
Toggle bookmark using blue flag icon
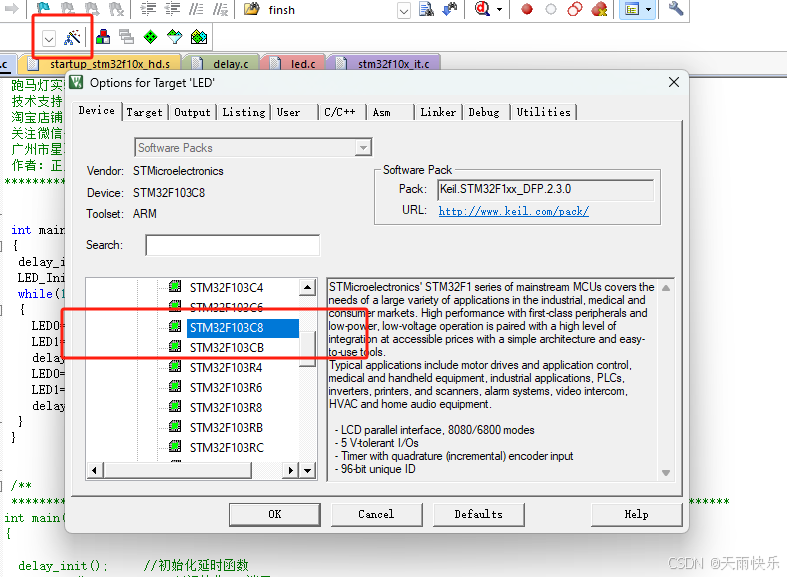(x=43, y=8)
